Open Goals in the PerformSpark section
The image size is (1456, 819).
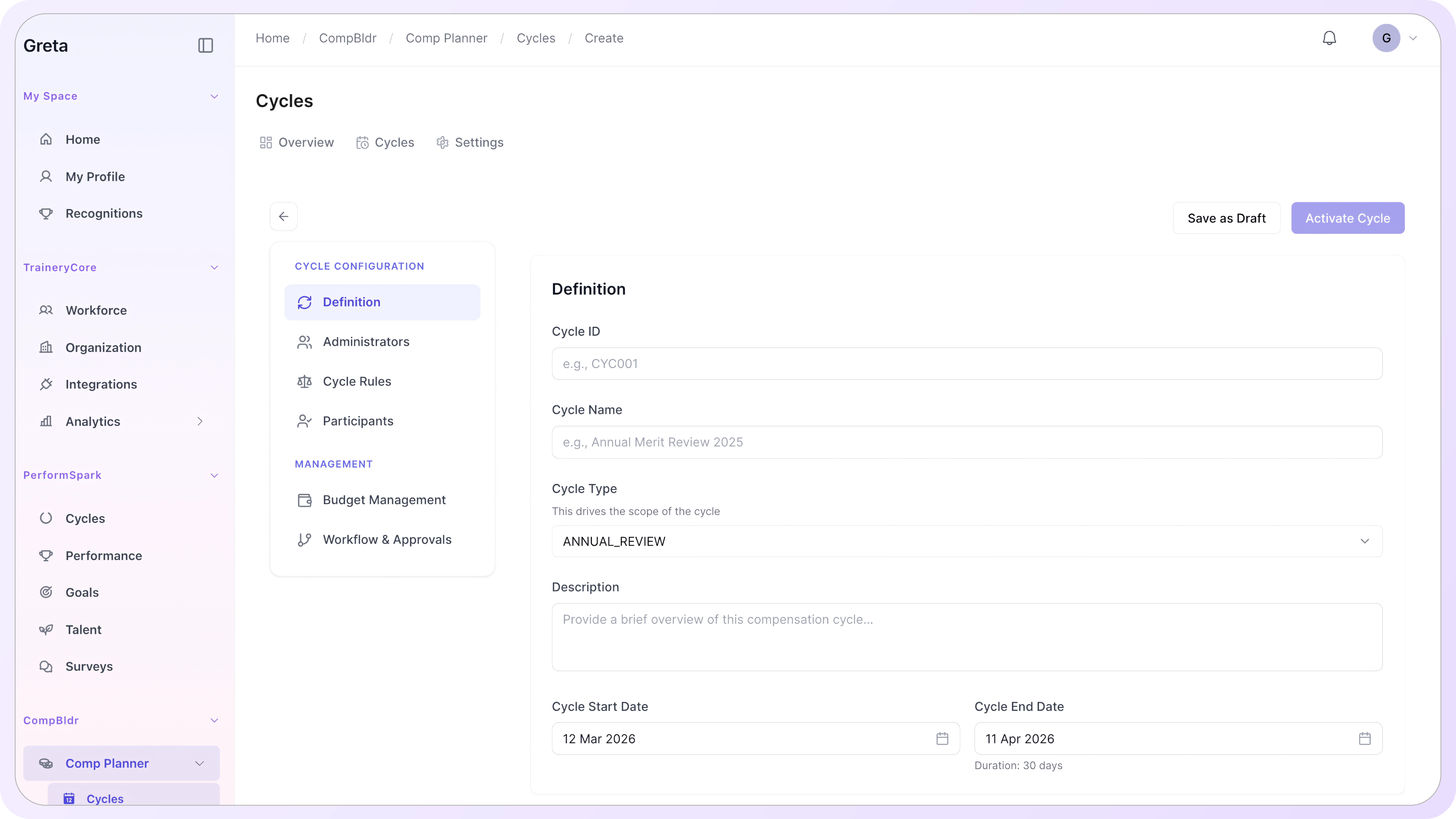point(82,592)
